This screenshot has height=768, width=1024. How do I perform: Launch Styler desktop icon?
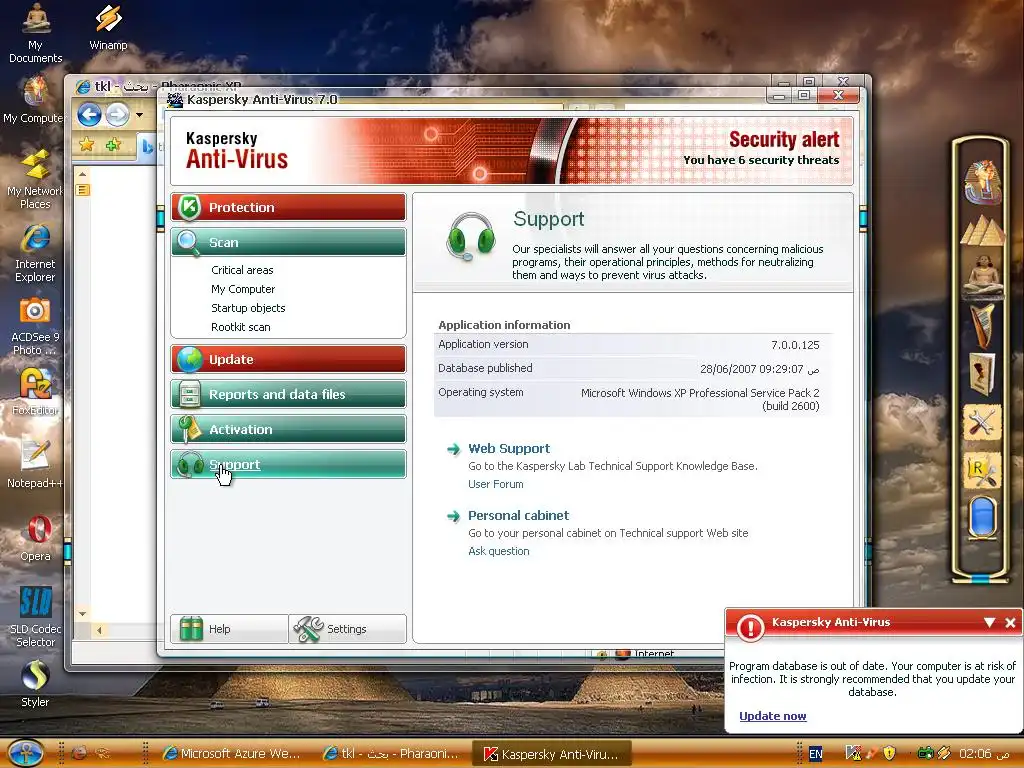pos(35,684)
